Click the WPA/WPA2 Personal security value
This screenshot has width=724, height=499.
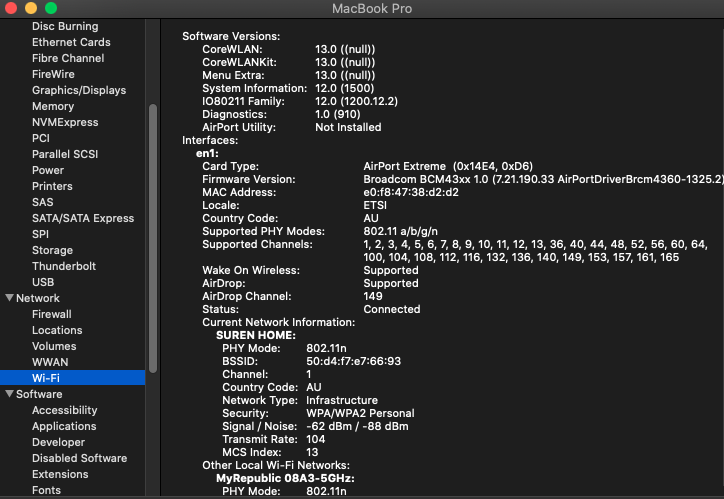(x=360, y=414)
